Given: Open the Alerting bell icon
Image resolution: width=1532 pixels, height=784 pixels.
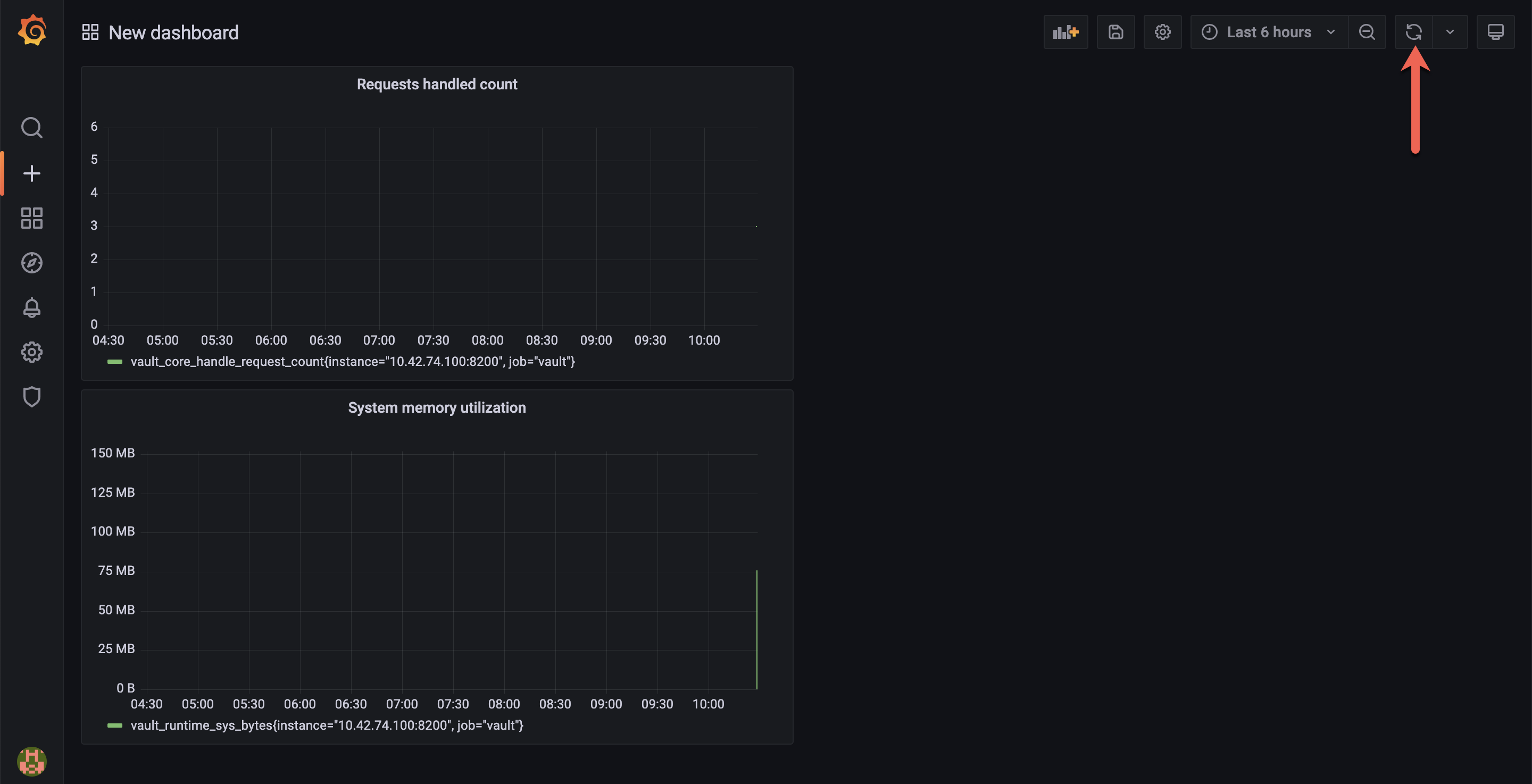Looking at the screenshot, I should pos(31,307).
